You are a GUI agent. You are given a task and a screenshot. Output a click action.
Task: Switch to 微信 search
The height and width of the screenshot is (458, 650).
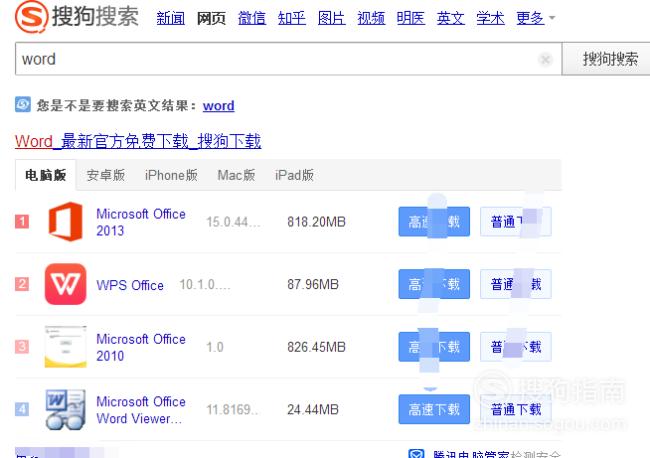[252, 18]
